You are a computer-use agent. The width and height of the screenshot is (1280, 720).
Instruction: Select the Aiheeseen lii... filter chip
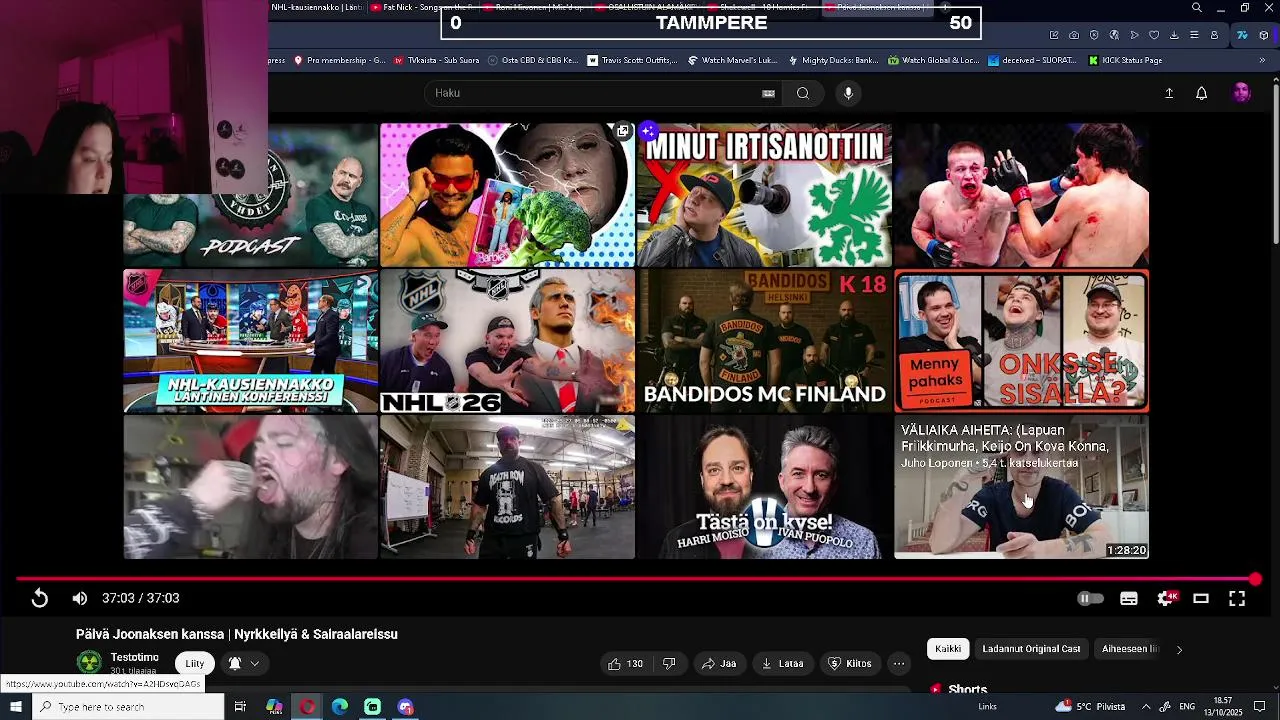1130,649
